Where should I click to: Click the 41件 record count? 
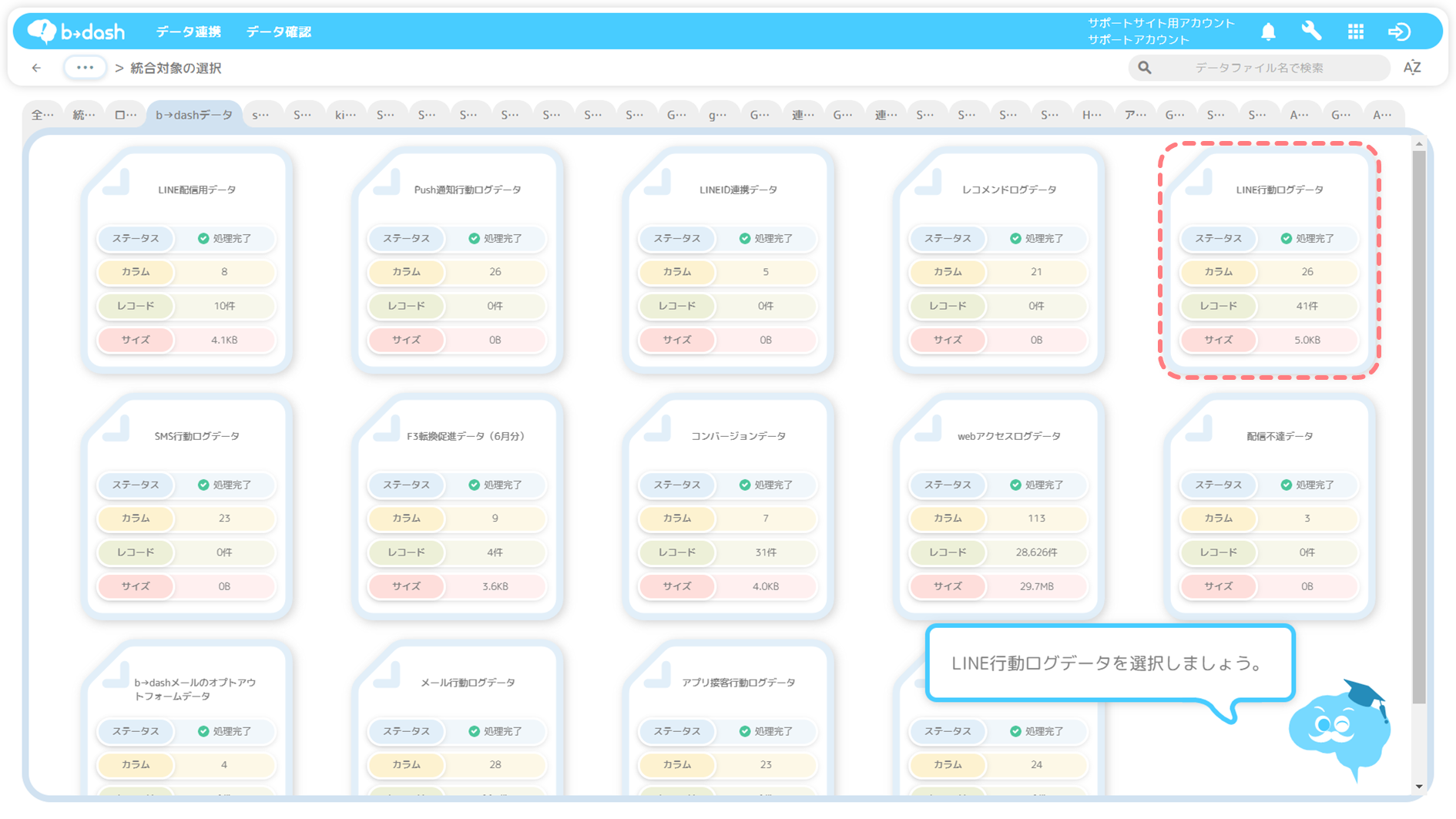click(1307, 306)
